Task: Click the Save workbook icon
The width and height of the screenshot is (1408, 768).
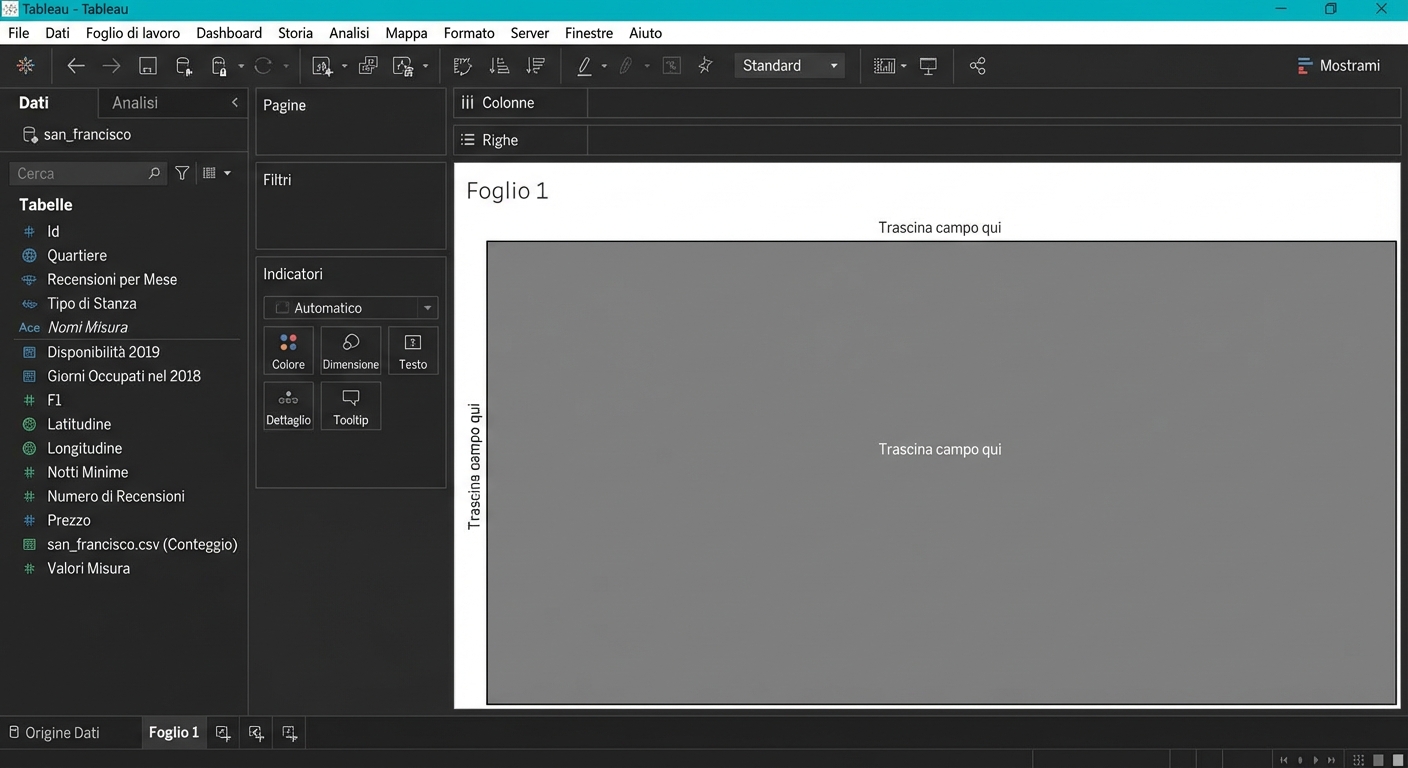Action: pos(148,66)
